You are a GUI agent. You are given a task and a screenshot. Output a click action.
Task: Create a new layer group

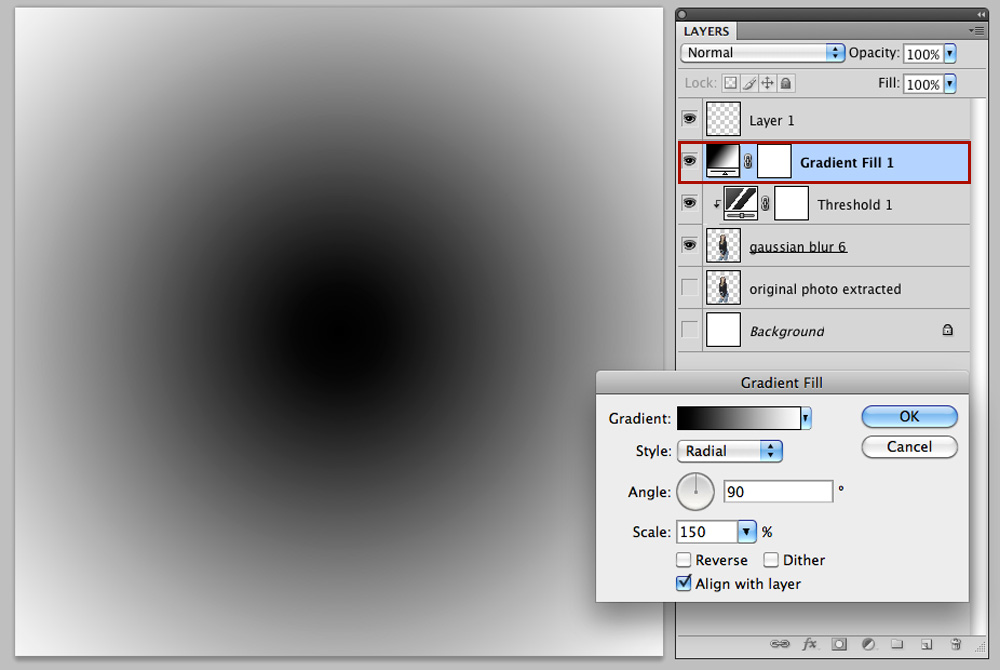point(897,644)
